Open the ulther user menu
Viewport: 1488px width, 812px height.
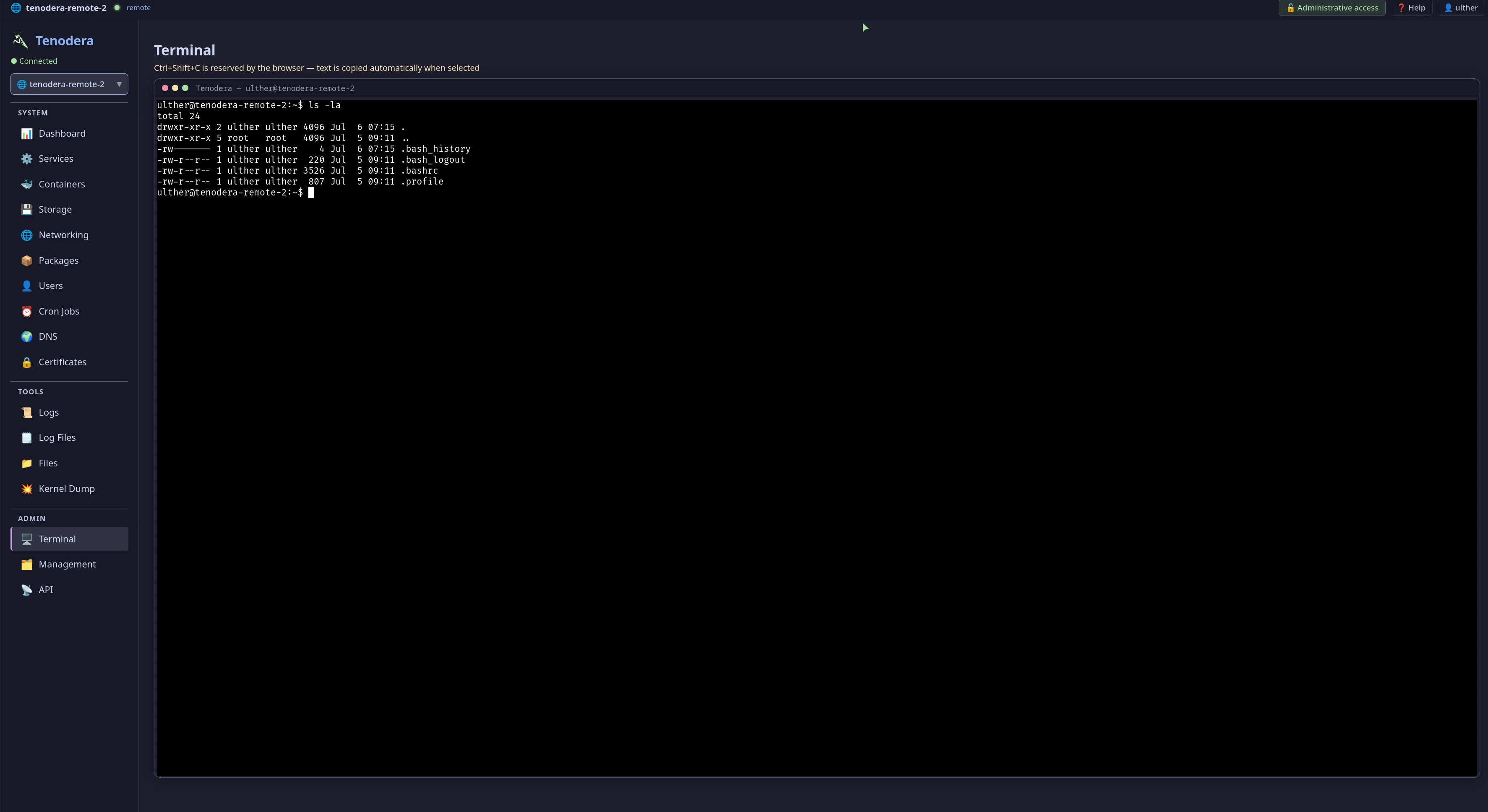pos(1460,8)
